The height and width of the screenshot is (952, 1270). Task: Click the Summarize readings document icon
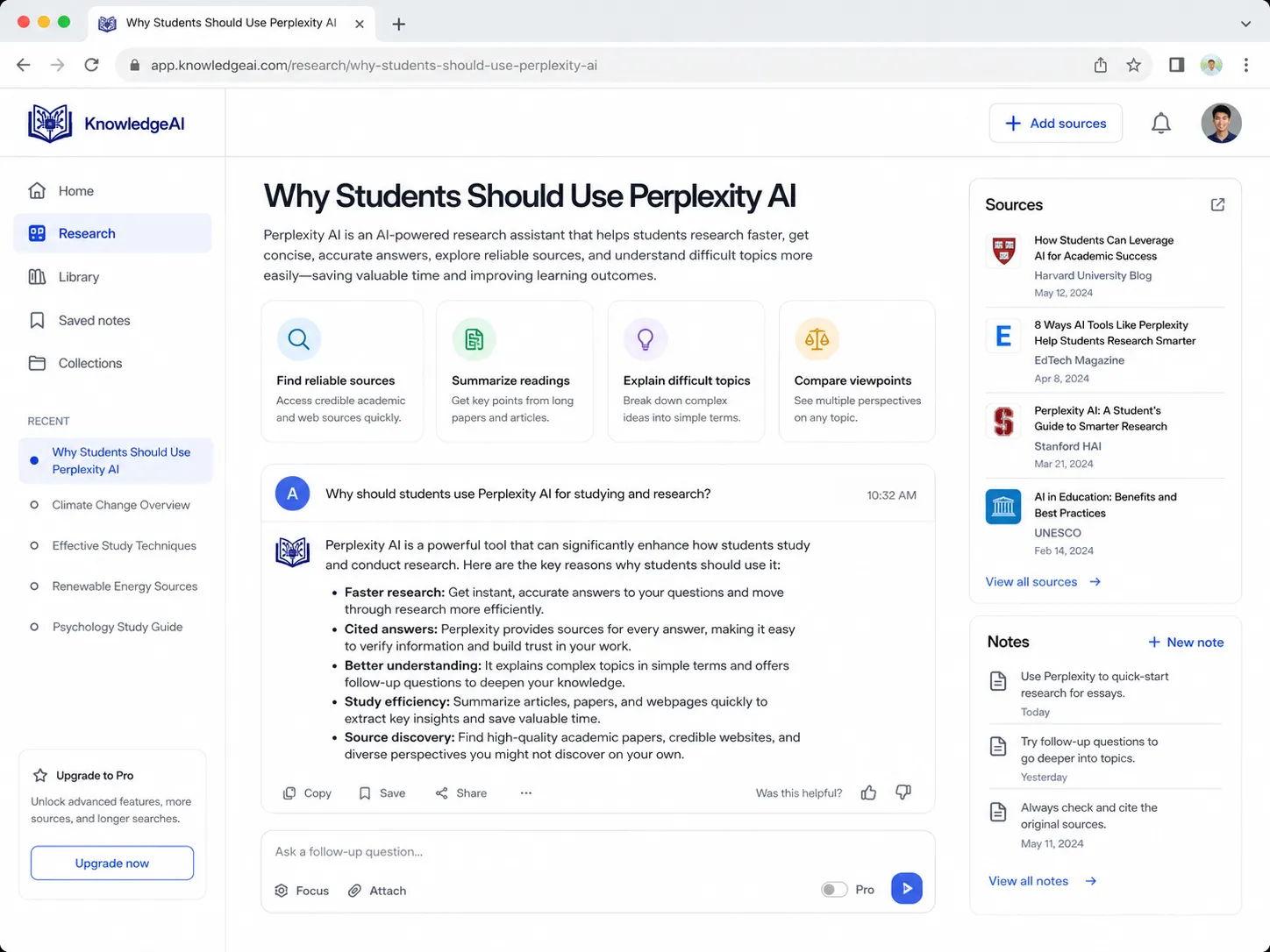point(474,339)
